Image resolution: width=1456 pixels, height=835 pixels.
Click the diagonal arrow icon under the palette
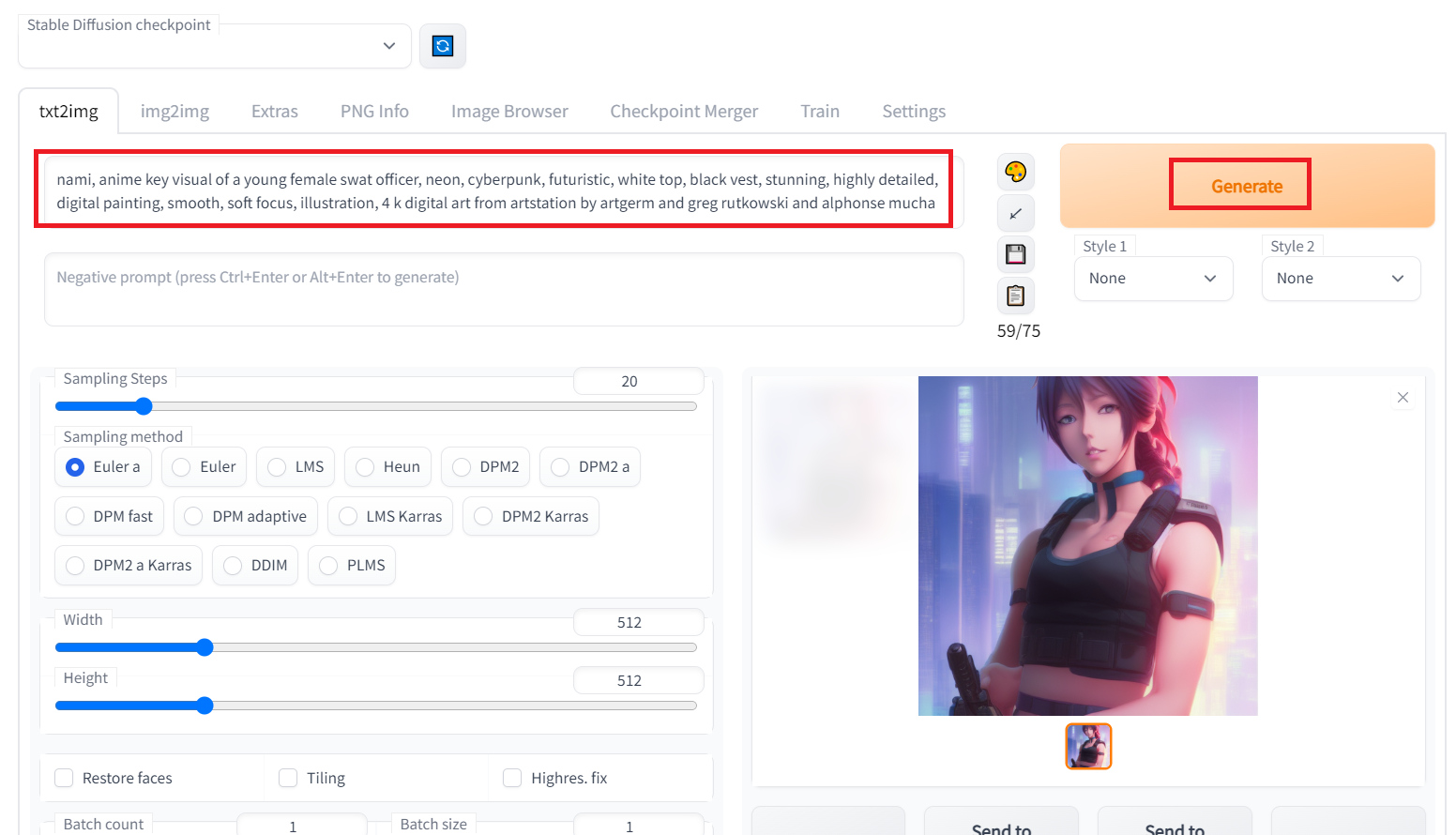coord(1015,213)
